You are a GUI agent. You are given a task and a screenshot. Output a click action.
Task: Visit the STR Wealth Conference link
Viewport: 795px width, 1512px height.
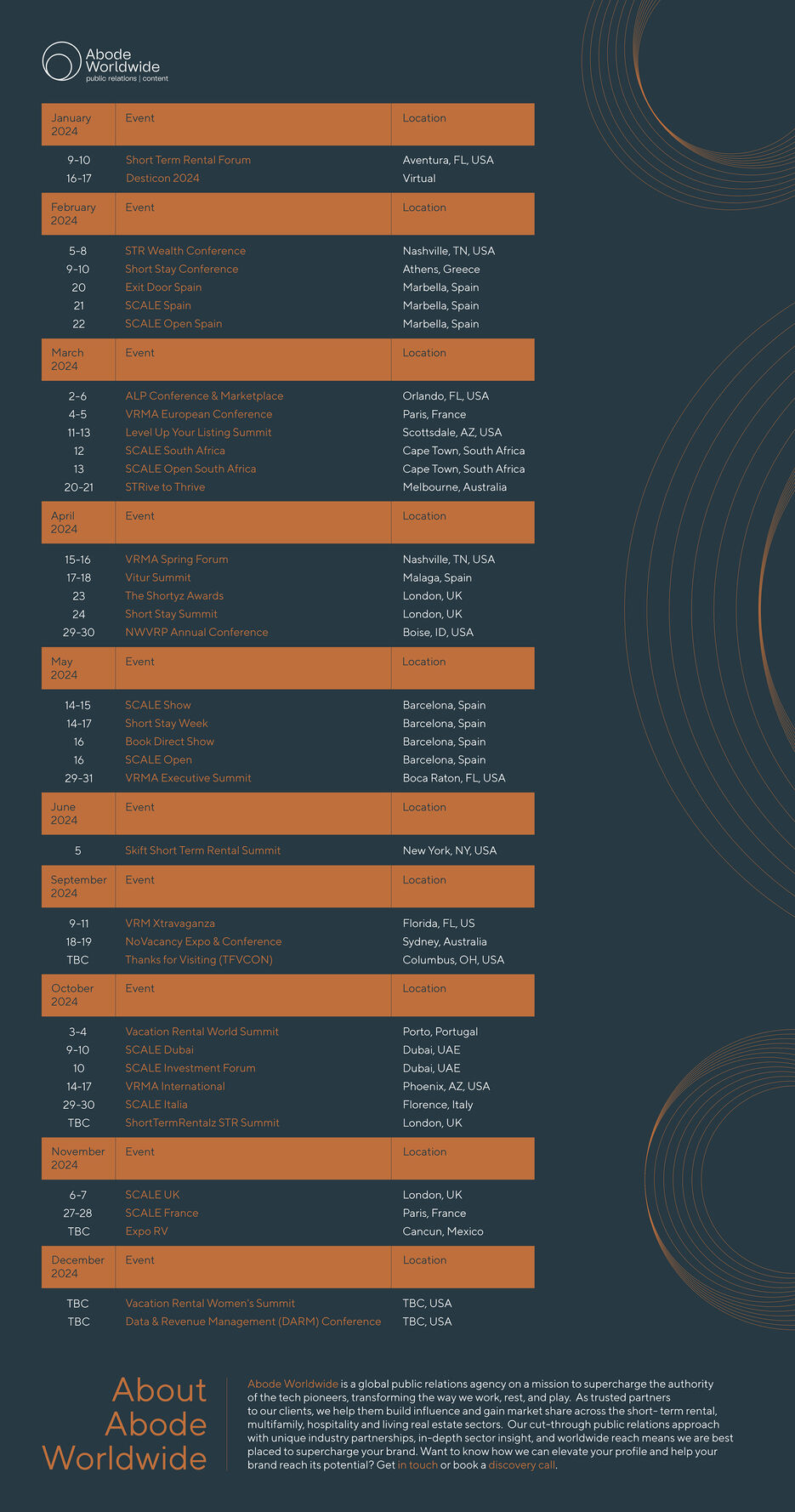pyautogui.click(x=185, y=251)
